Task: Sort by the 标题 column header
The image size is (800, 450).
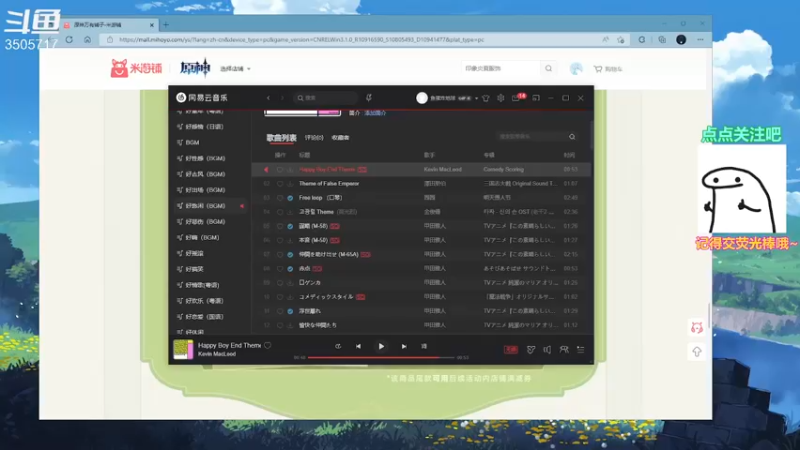Action: (305, 155)
